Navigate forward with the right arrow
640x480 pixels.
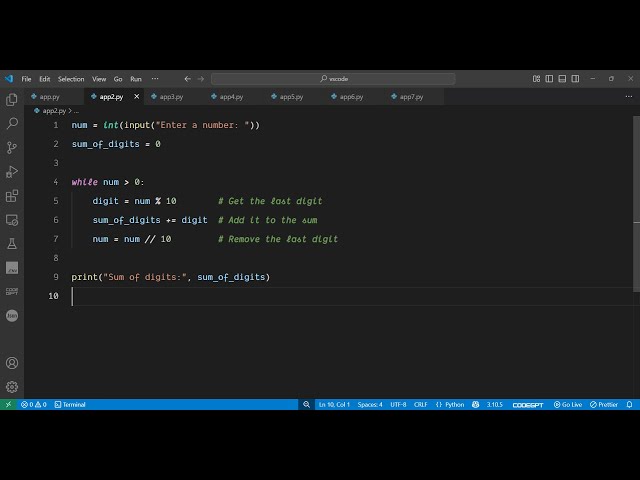pyautogui.click(x=200, y=79)
